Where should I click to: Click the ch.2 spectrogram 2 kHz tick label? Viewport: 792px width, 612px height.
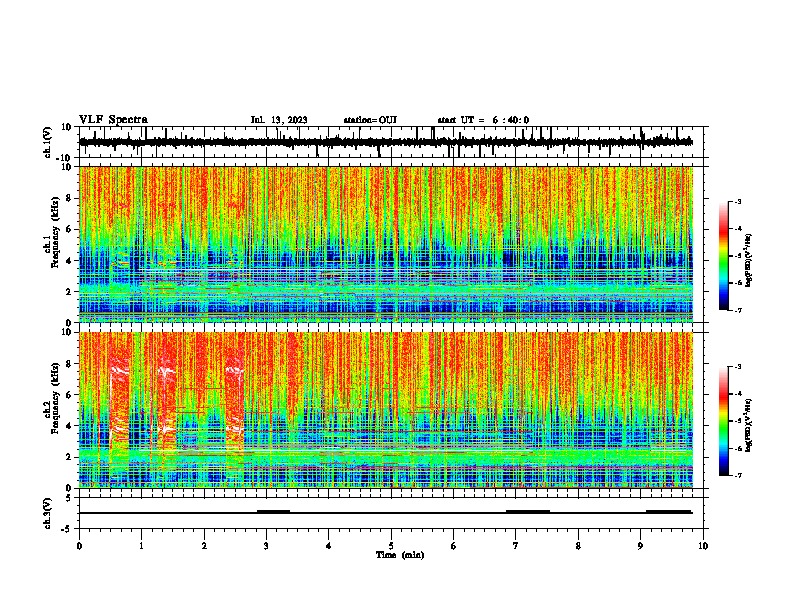click(69, 457)
